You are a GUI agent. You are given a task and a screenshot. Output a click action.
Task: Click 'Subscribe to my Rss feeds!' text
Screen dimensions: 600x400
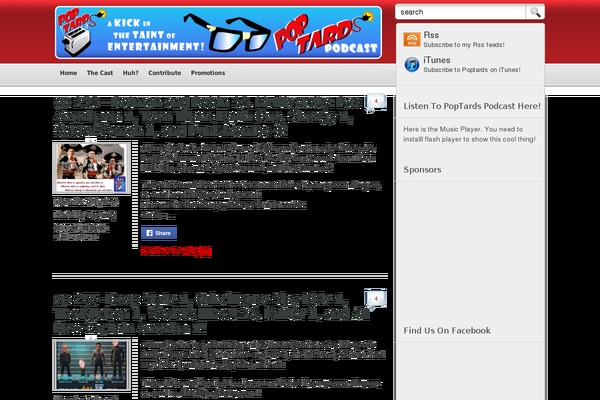(464, 45)
